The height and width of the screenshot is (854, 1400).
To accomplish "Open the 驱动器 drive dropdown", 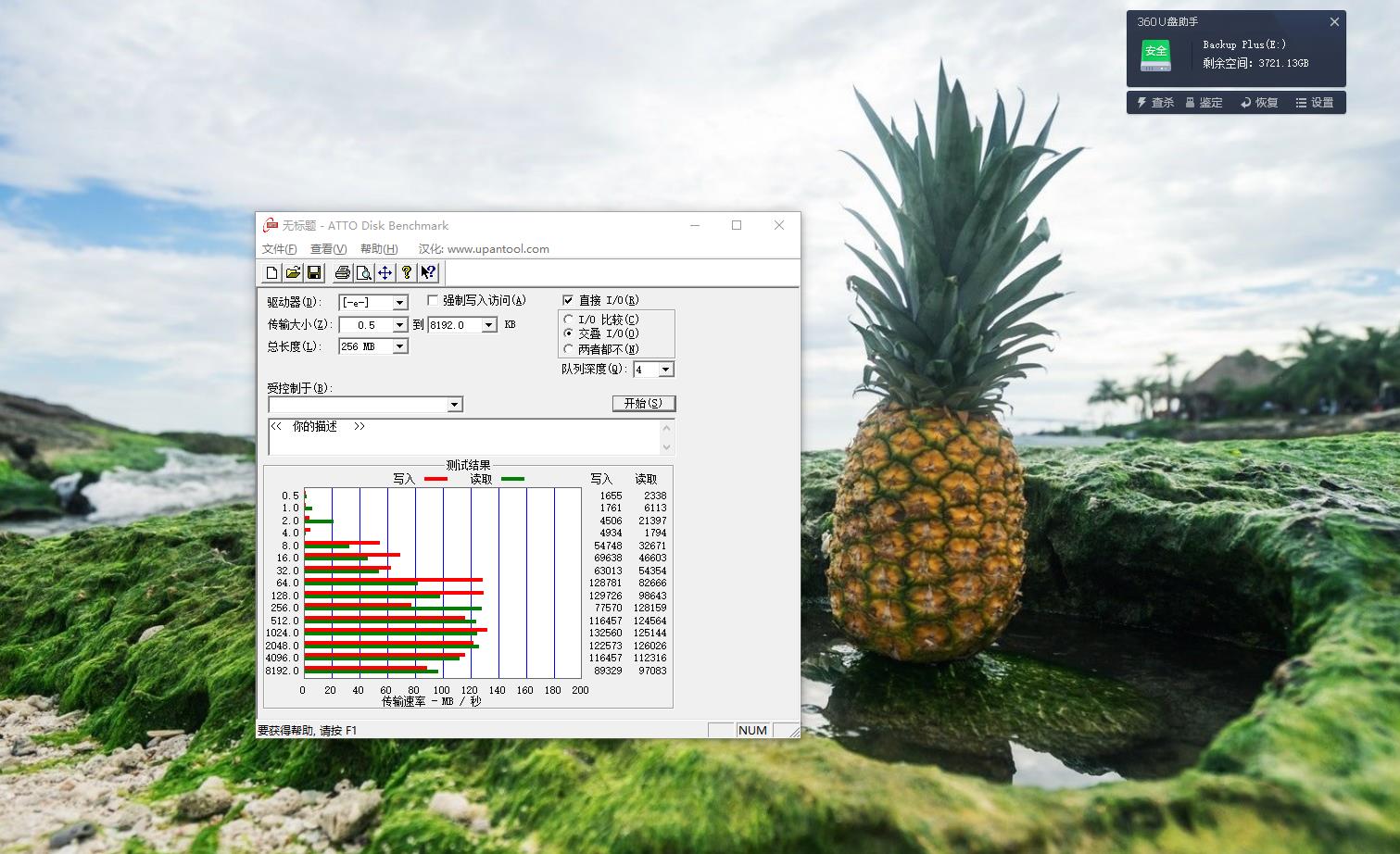I will click(x=398, y=302).
